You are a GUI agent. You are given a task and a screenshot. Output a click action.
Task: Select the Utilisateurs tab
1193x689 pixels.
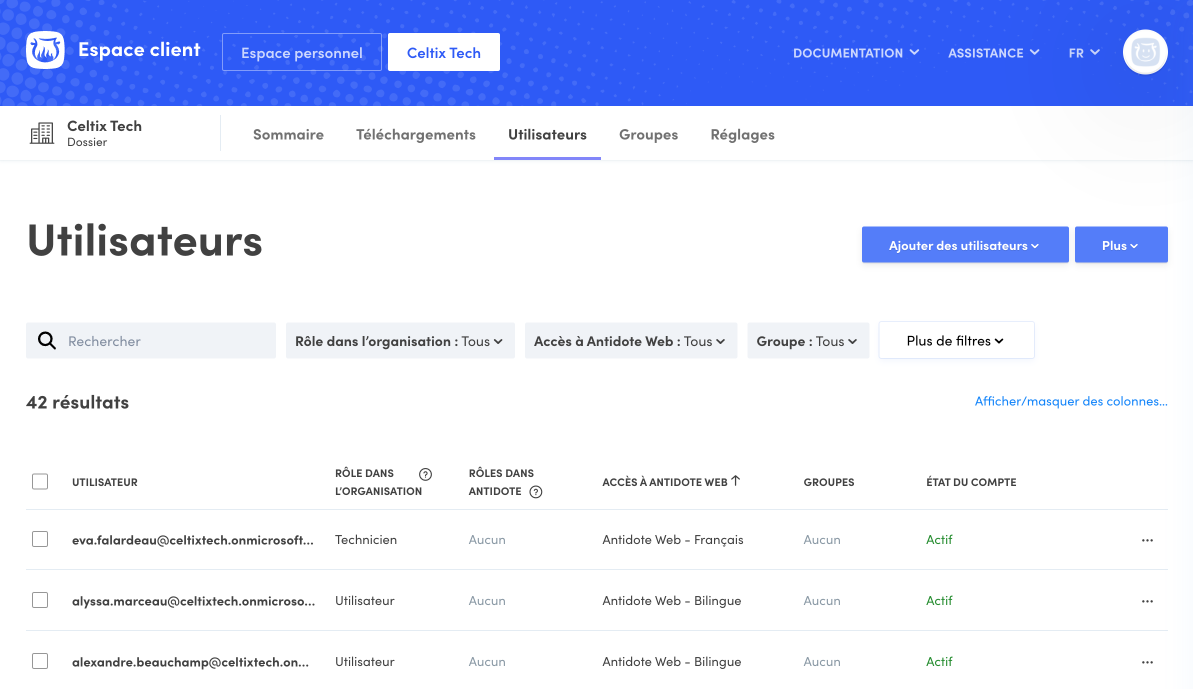coord(547,135)
